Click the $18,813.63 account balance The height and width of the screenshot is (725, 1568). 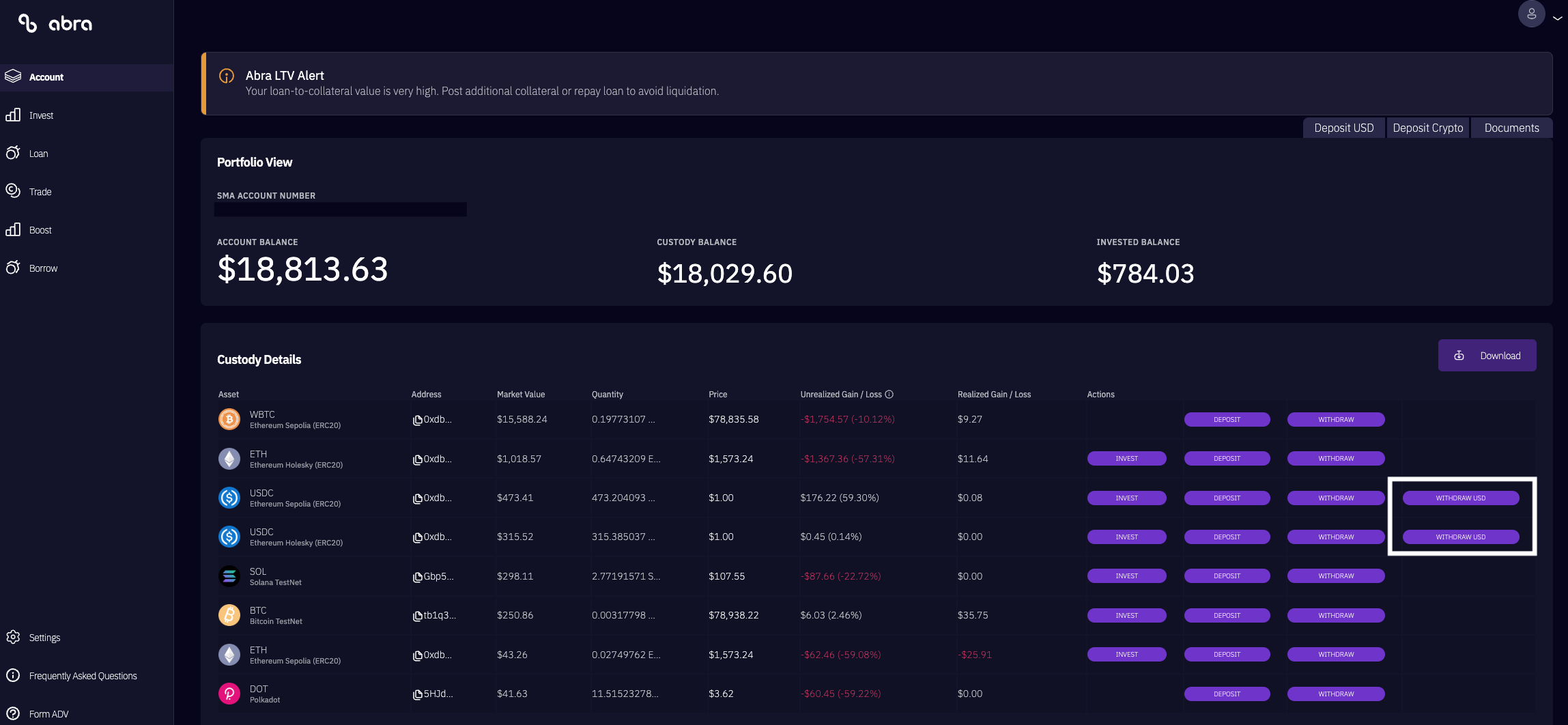(302, 269)
